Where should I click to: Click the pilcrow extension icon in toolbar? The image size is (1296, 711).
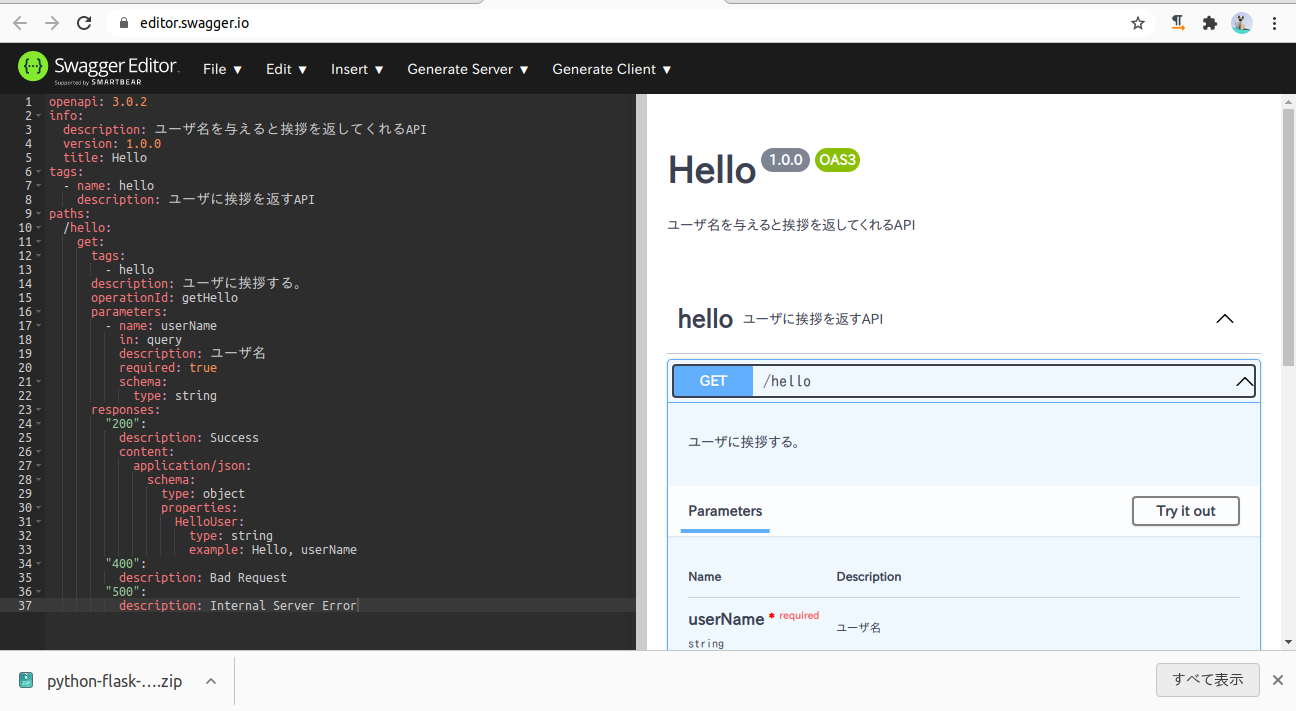(x=1177, y=22)
